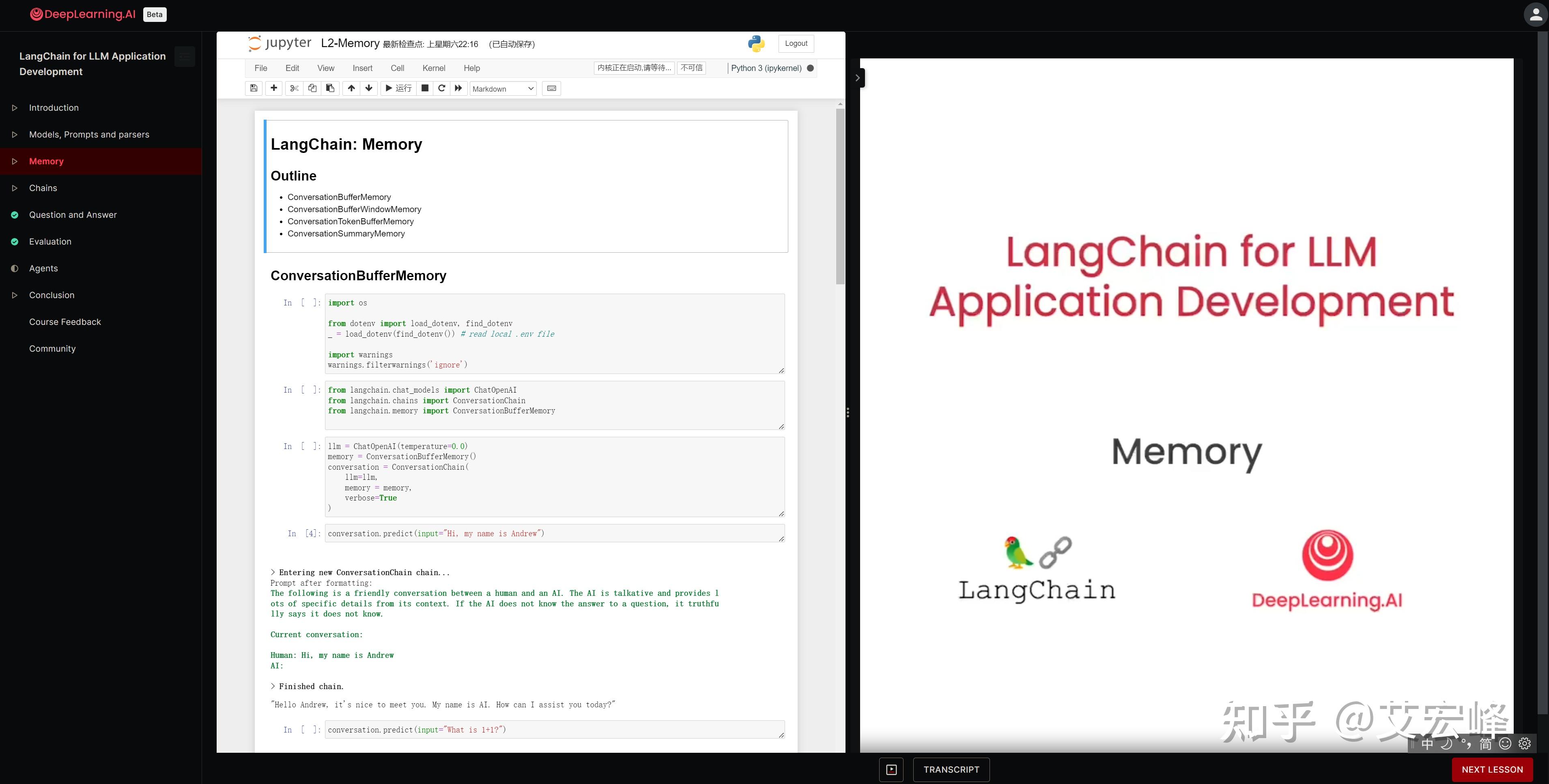Viewport: 1549px width, 784px height.
Task: Click the ConversationSummaryMemory outline bullet
Action: click(x=346, y=233)
